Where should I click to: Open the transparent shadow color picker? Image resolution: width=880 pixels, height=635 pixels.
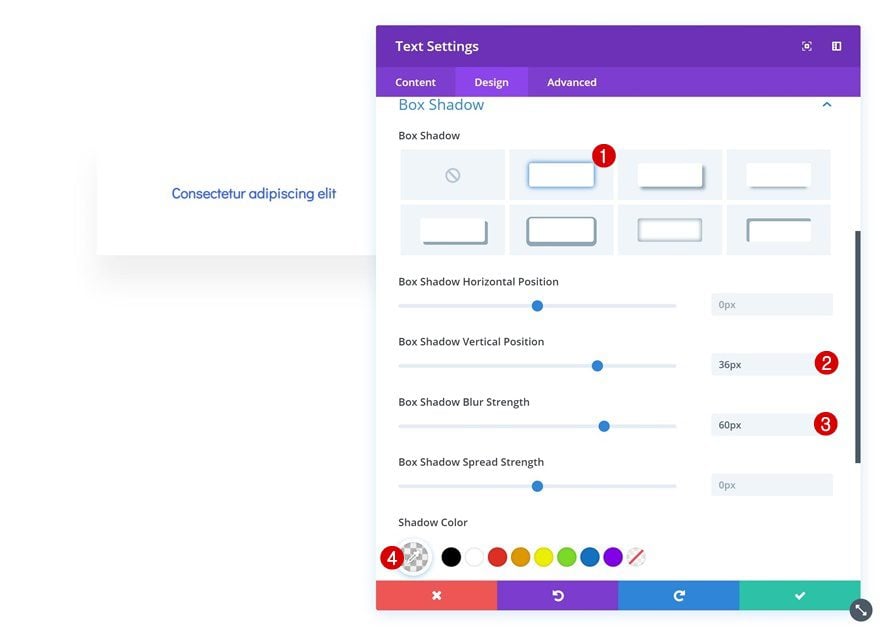(414, 557)
